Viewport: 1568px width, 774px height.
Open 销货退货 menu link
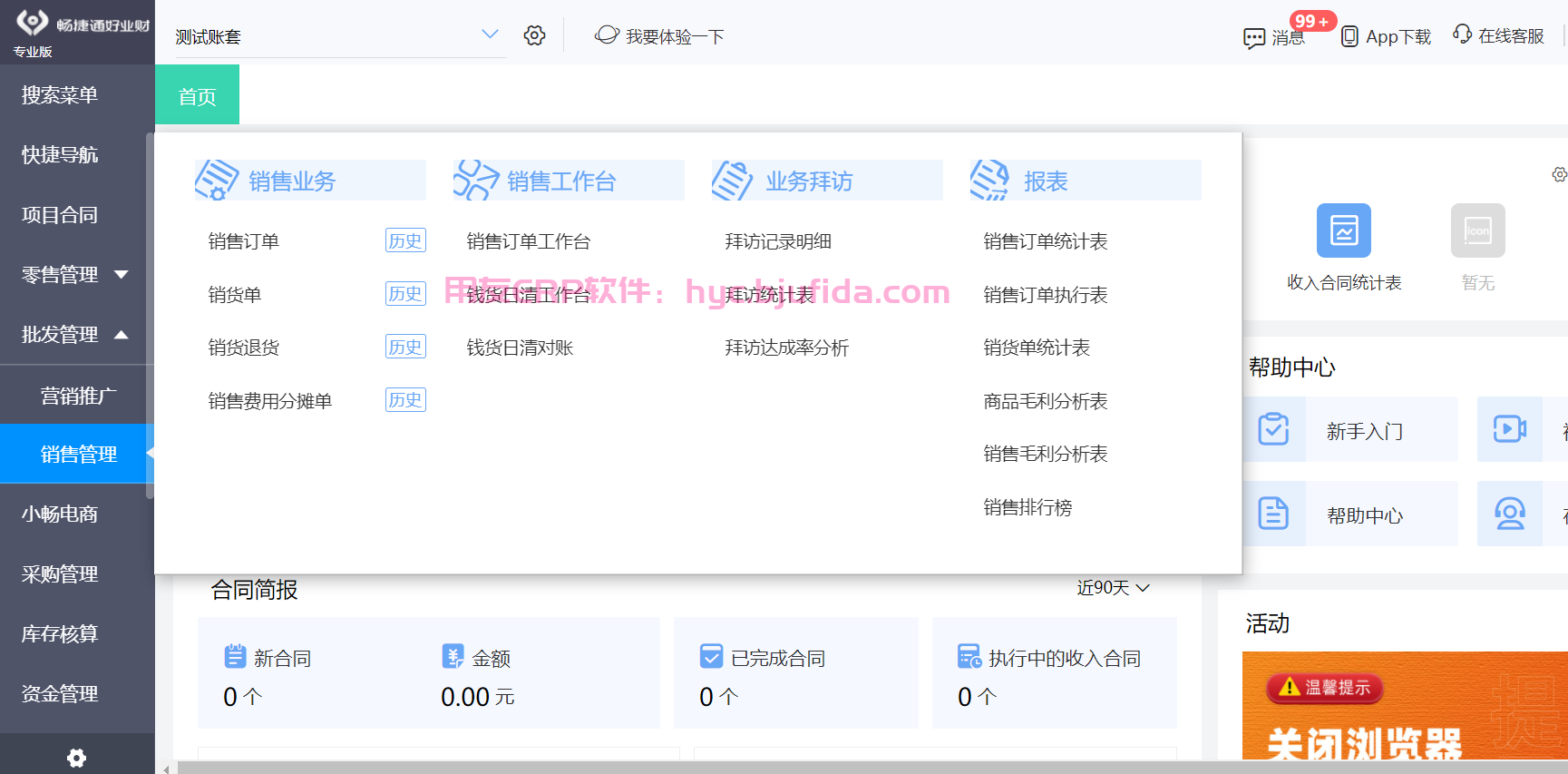click(x=243, y=348)
